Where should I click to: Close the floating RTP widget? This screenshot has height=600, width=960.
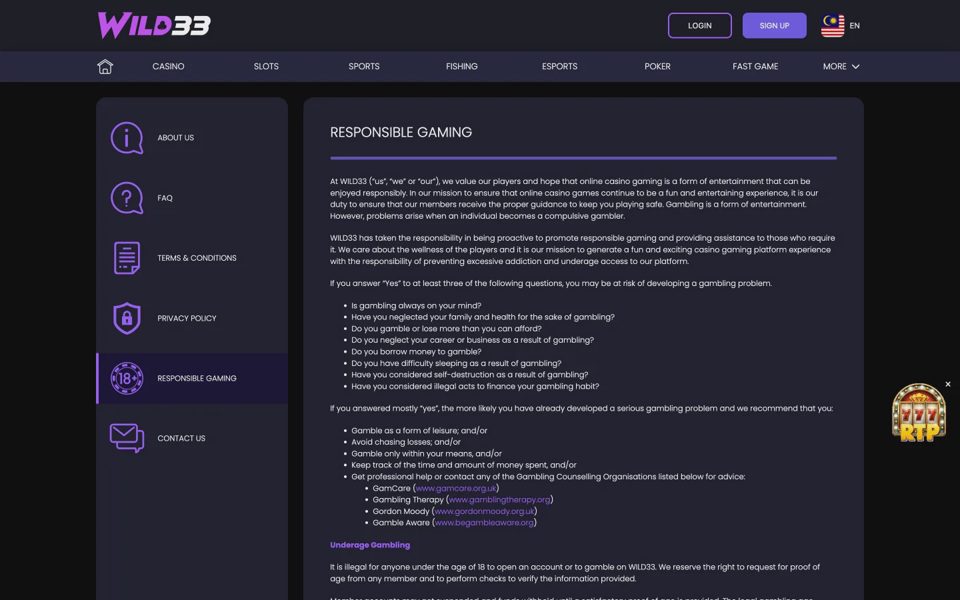coord(948,384)
